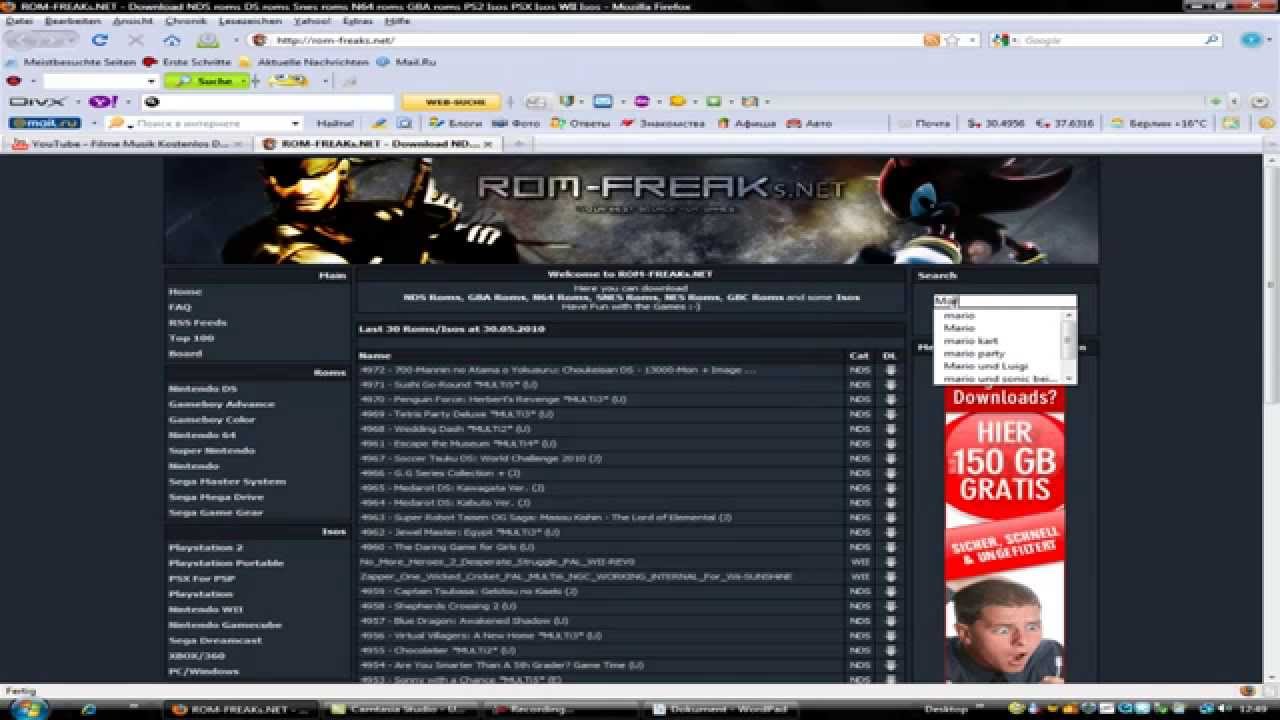Open the Google search engine dropdown
1280x720 pixels.
click(1016, 40)
